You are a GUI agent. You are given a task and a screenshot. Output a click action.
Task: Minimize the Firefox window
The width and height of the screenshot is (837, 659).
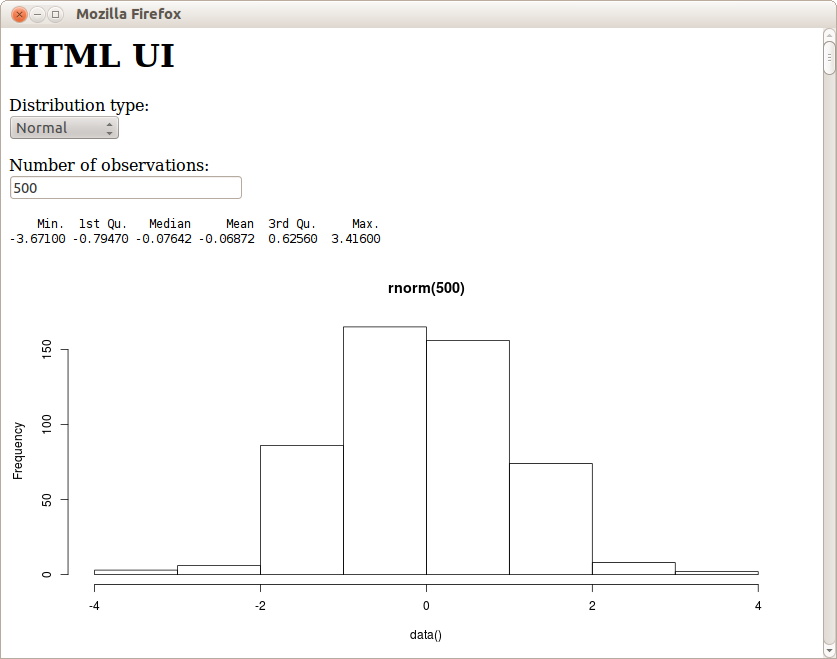[x=37, y=15]
